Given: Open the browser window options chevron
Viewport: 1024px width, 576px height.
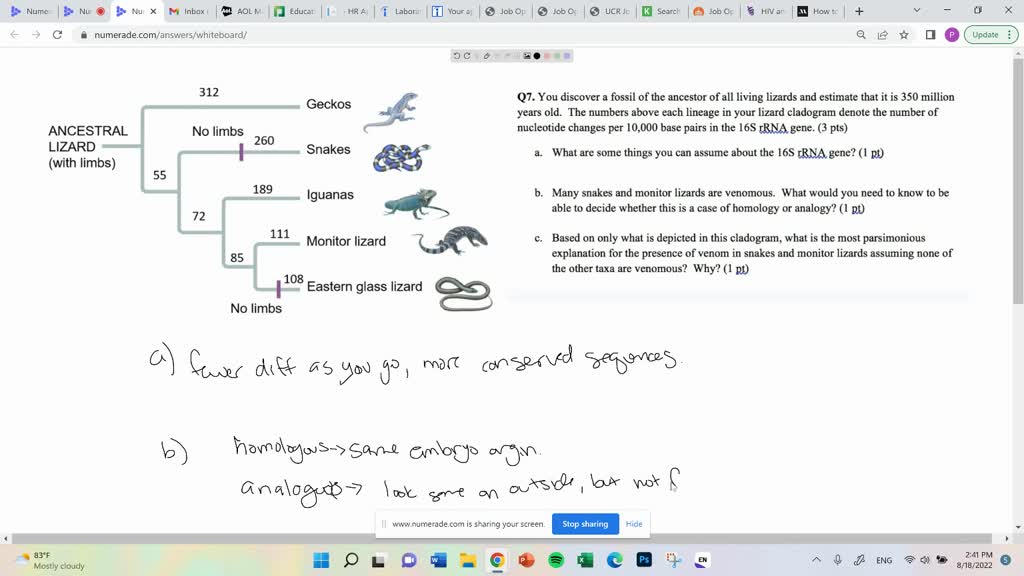Looking at the screenshot, I should pyautogui.click(x=916, y=10).
